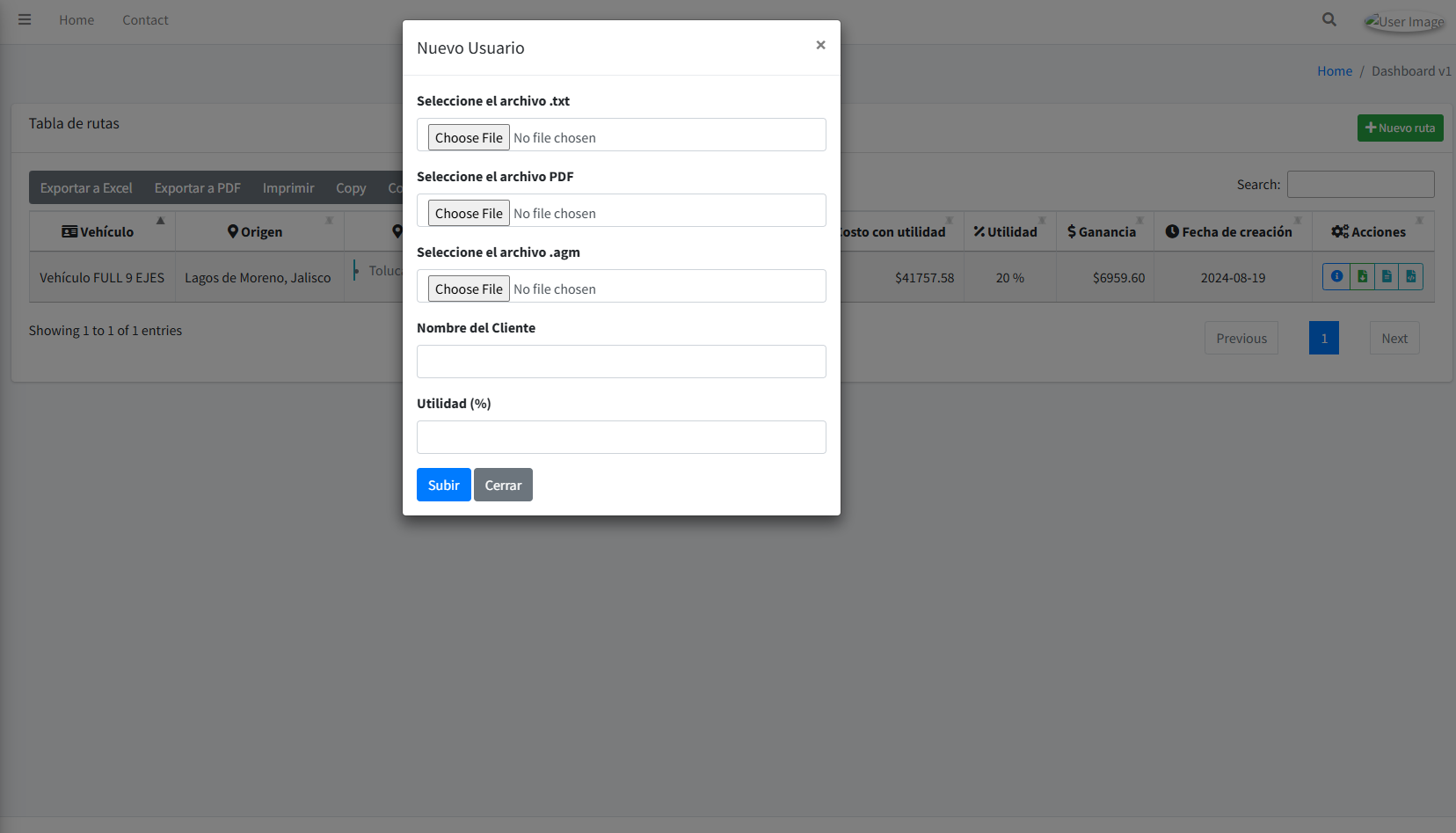
Task: Click the Nuevo ruta green button
Action: (x=1401, y=128)
